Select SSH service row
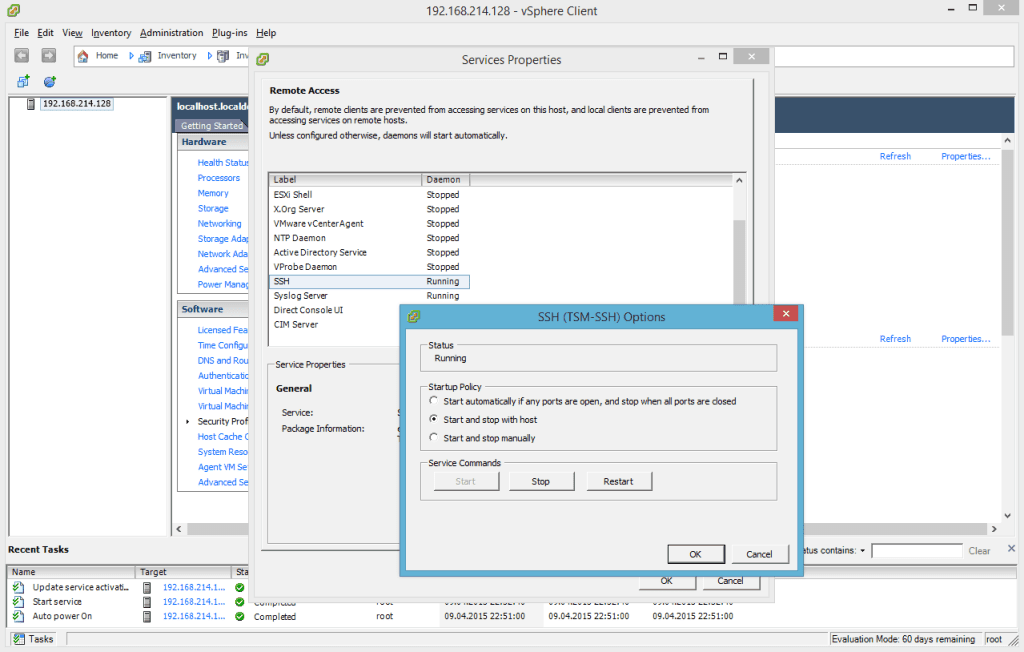The height and width of the screenshot is (652, 1024). click(369, 282)
